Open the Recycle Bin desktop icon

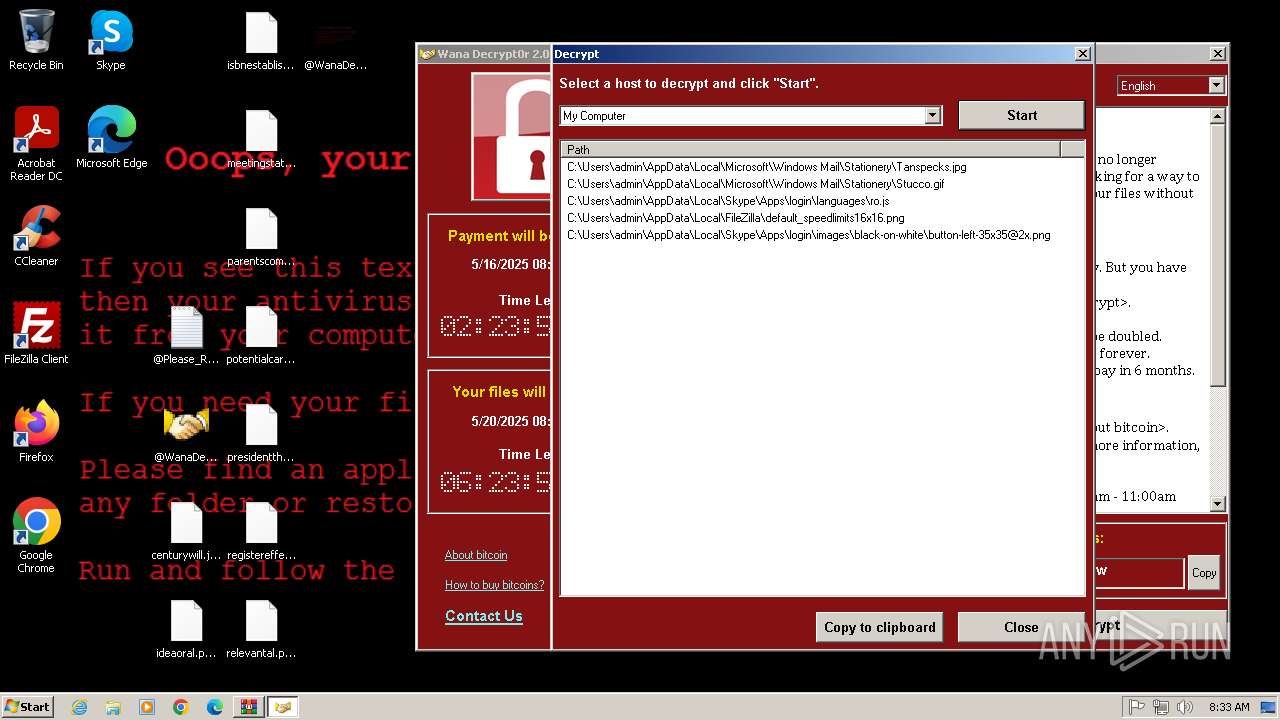(x=36, y=40)
